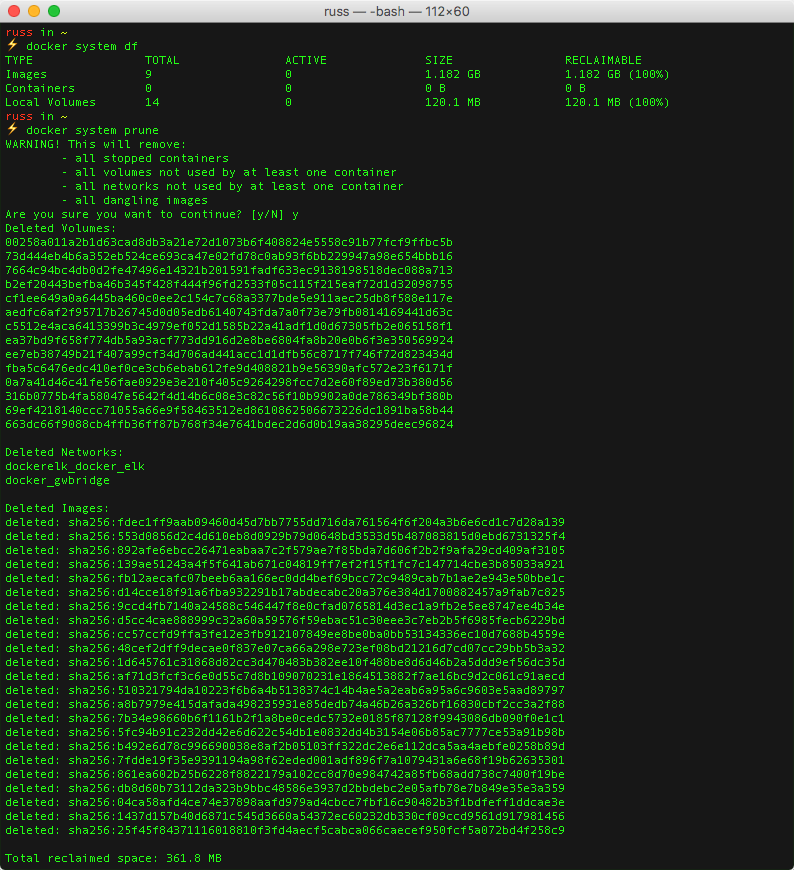Viewport: 794px width, 870px height.
Task: Click the lightning bolt before 'docker system df'
Action: tap(12, 46)
